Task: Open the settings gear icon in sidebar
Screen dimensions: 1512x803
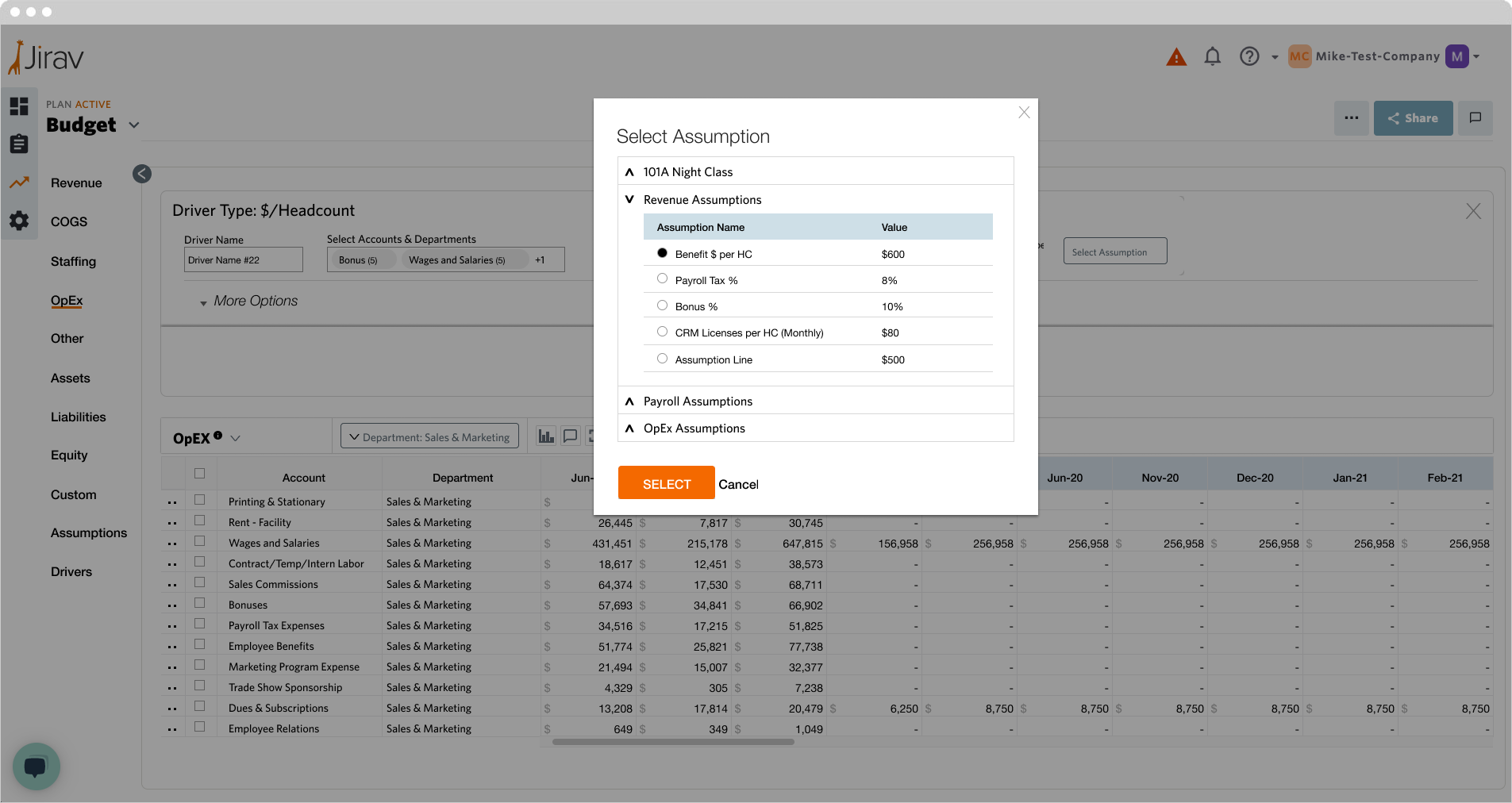Action: [x=19, y=221]
